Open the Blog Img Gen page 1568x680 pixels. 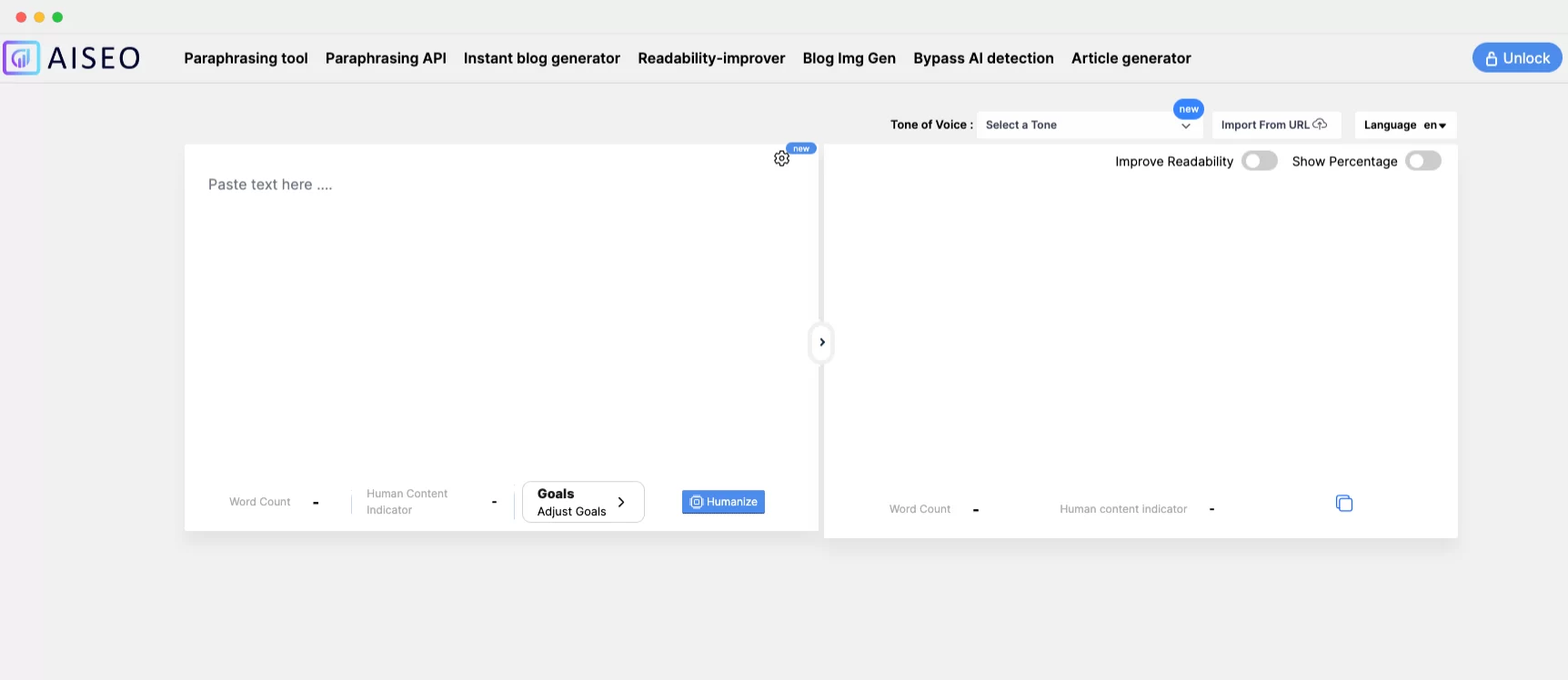(849, 58)
